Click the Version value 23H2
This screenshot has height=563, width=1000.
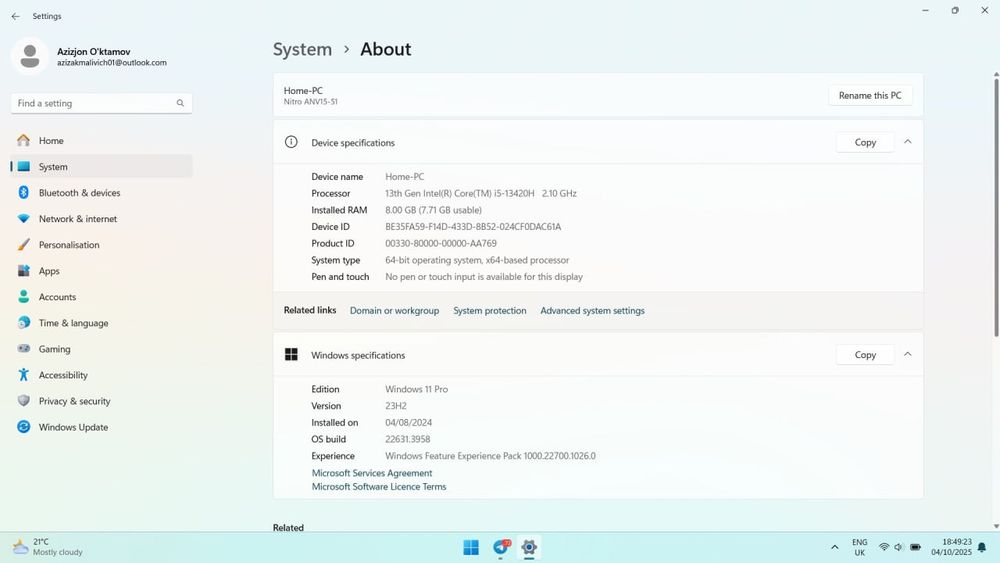(395, 406)
